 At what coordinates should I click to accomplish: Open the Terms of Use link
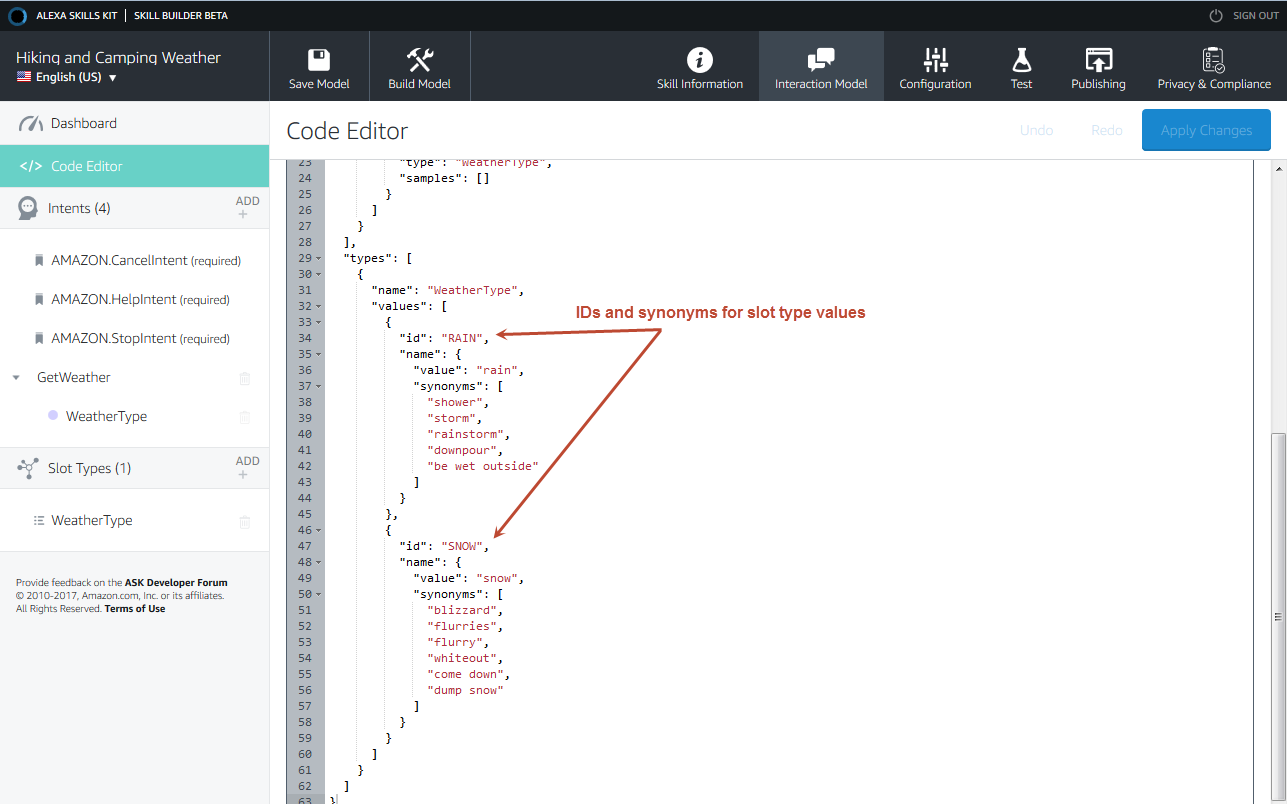click(135, 609)
